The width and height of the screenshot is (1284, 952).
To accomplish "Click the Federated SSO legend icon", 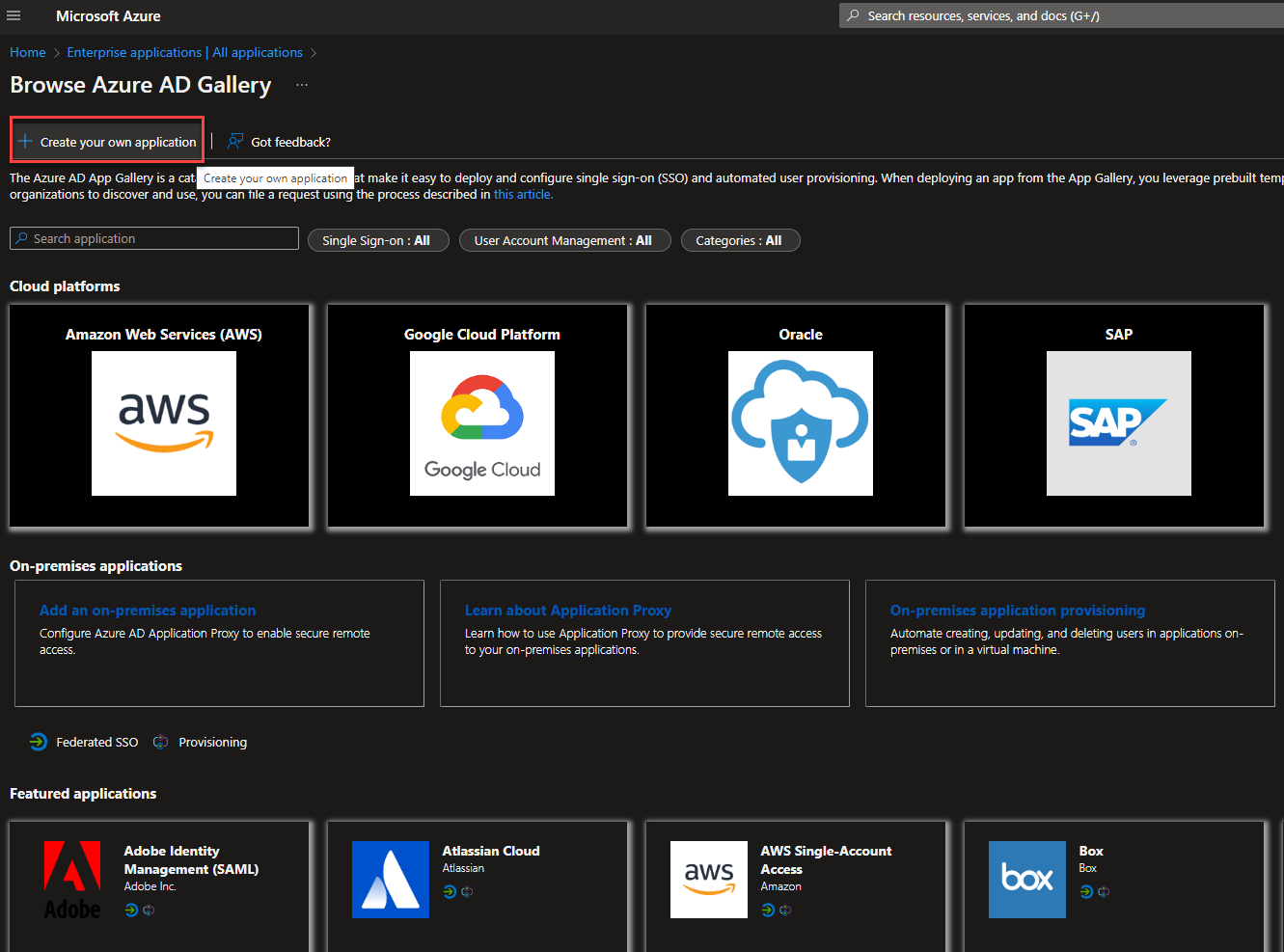I will point(38,742).
